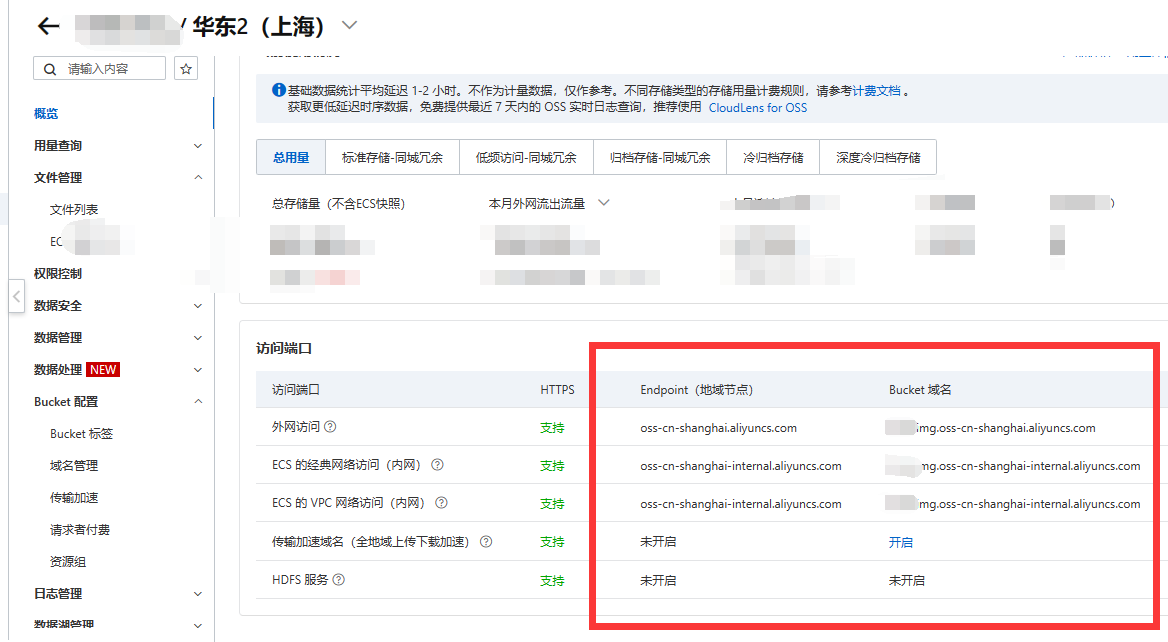This screenshot has height=642, width=1168.
Task: Open the 计费文档 link
Action: tap(876, 90)
